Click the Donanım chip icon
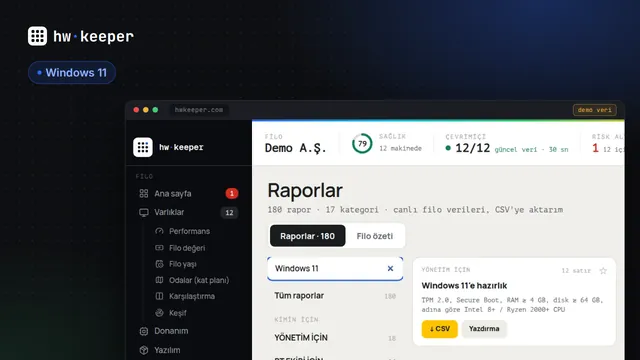 tap(144, 331)
